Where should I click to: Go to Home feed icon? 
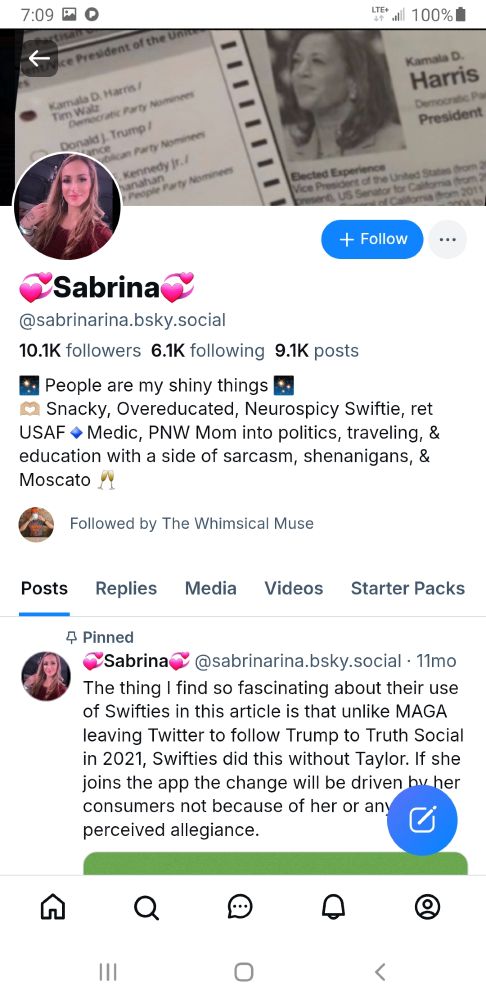pyautogui.click(x=53, y=906)
